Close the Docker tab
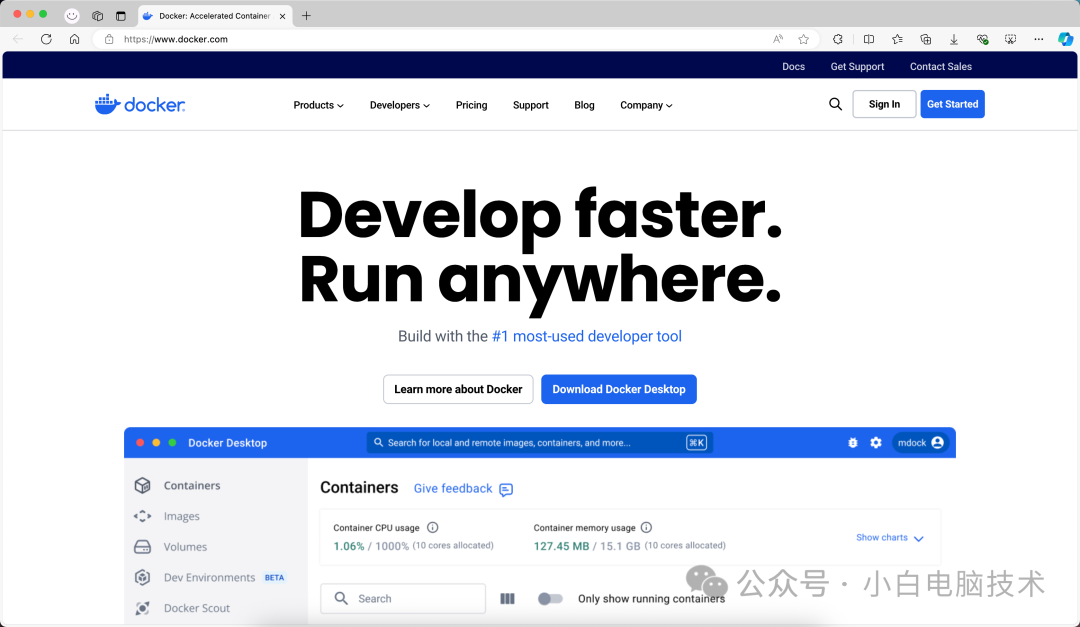1080x627 pixels. pos(282,16)
